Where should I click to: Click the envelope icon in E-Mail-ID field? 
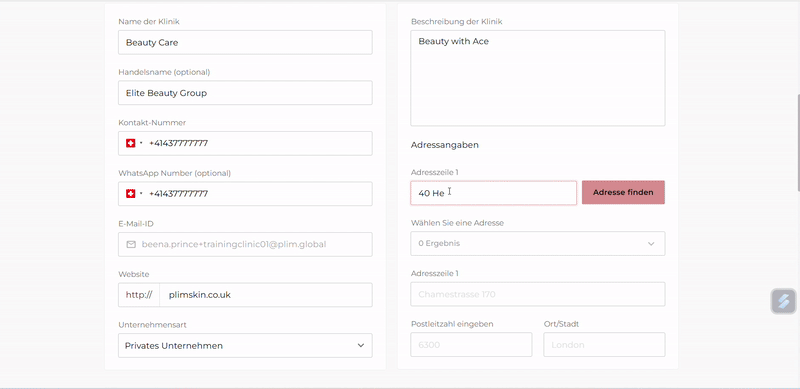coord(131,245)
